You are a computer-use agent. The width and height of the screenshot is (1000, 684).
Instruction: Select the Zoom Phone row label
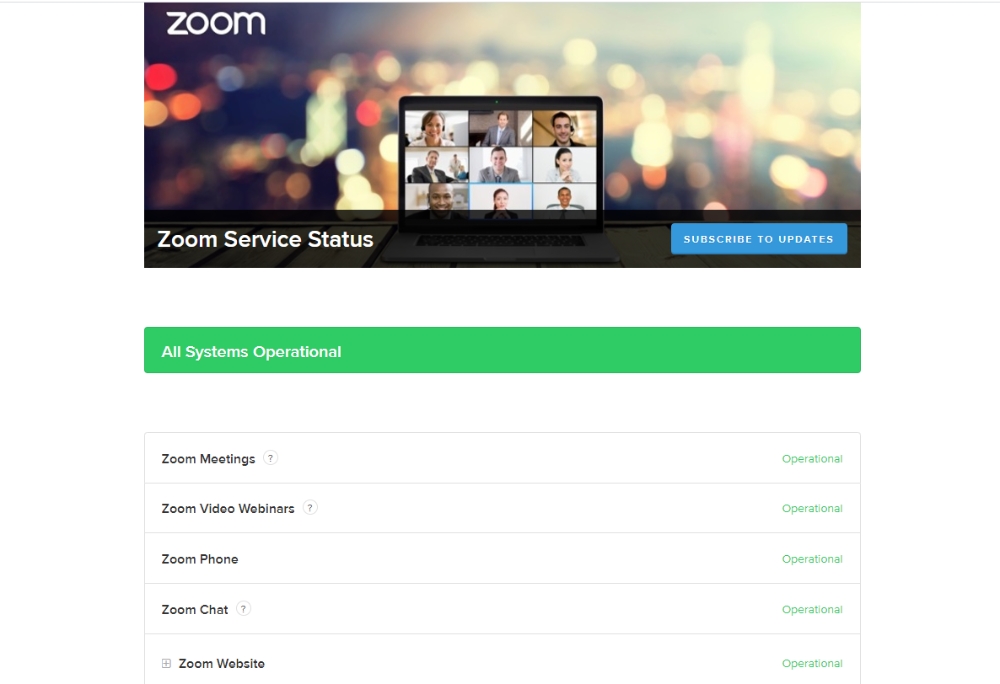coord(200,559)
